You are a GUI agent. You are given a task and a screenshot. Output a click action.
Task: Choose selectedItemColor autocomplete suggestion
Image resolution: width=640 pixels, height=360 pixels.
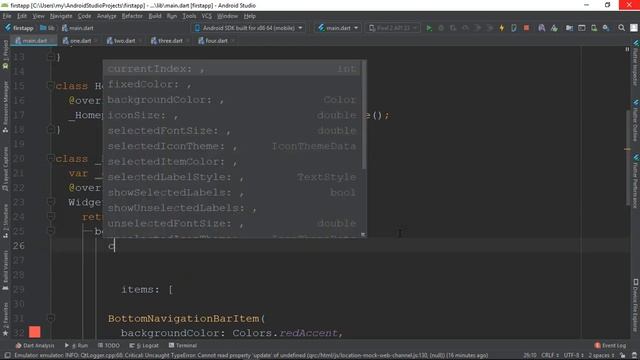click(232, 162)
